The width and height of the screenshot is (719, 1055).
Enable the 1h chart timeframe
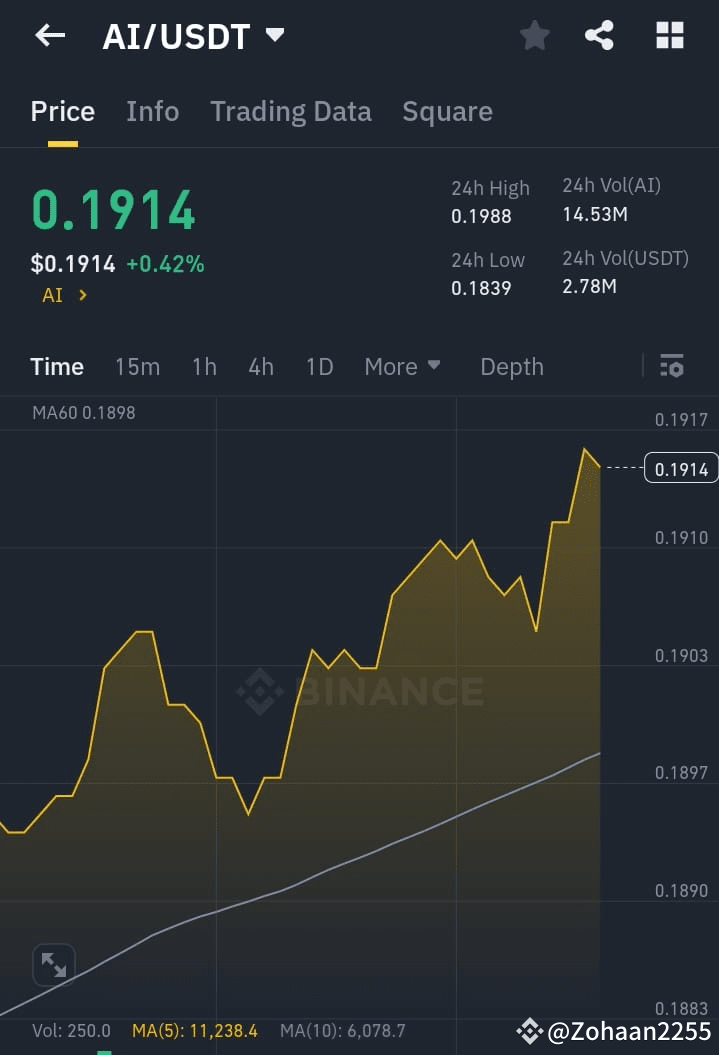204,366
